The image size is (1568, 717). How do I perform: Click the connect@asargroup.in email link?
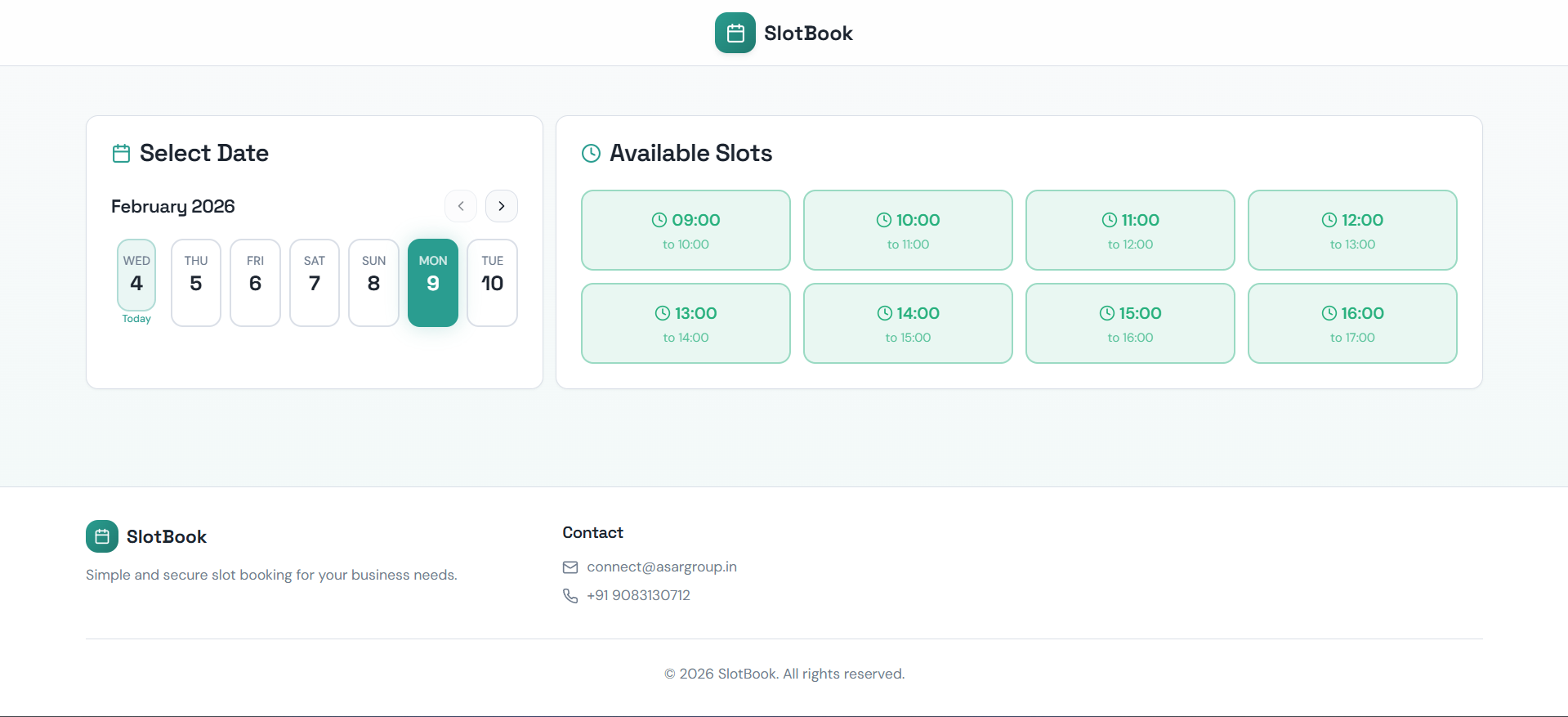(x=662, y=567)
